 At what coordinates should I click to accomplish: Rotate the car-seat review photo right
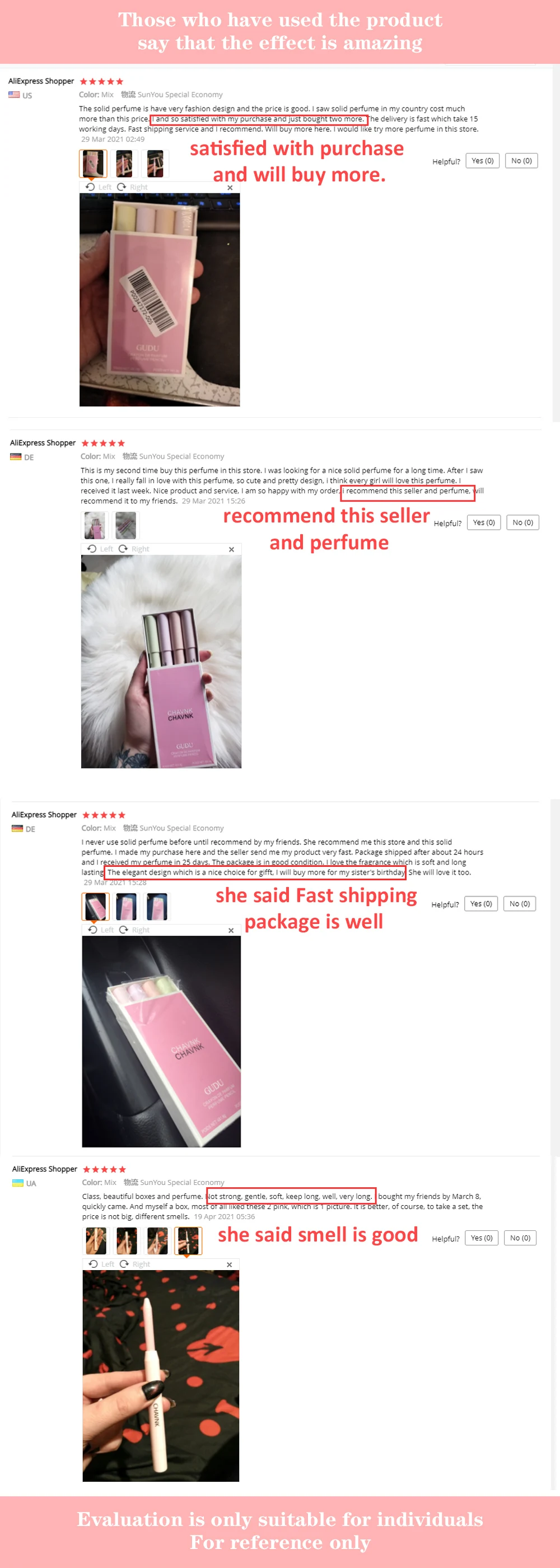point(134,930)
